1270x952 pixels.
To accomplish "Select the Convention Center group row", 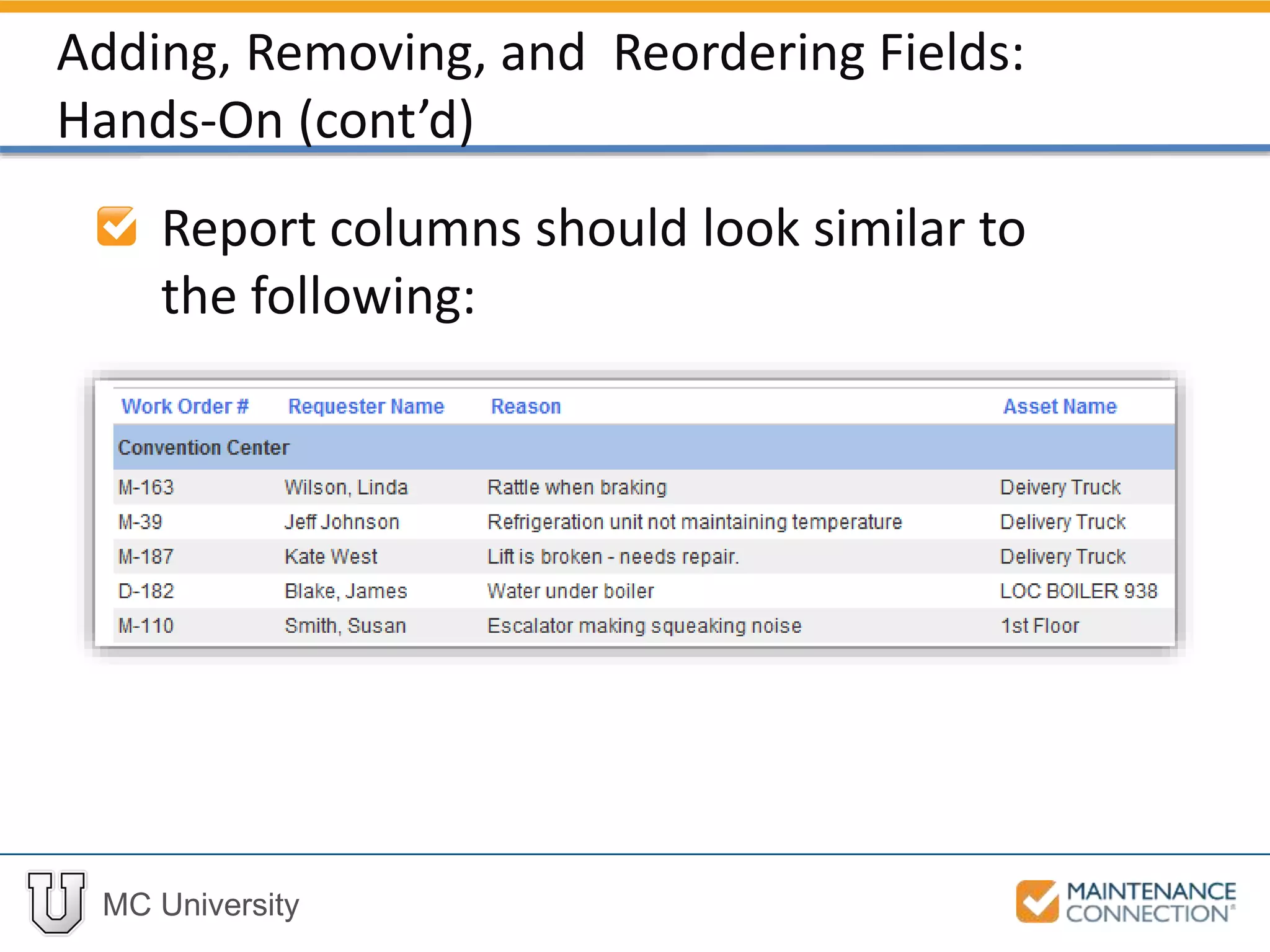I will point(644,447).
